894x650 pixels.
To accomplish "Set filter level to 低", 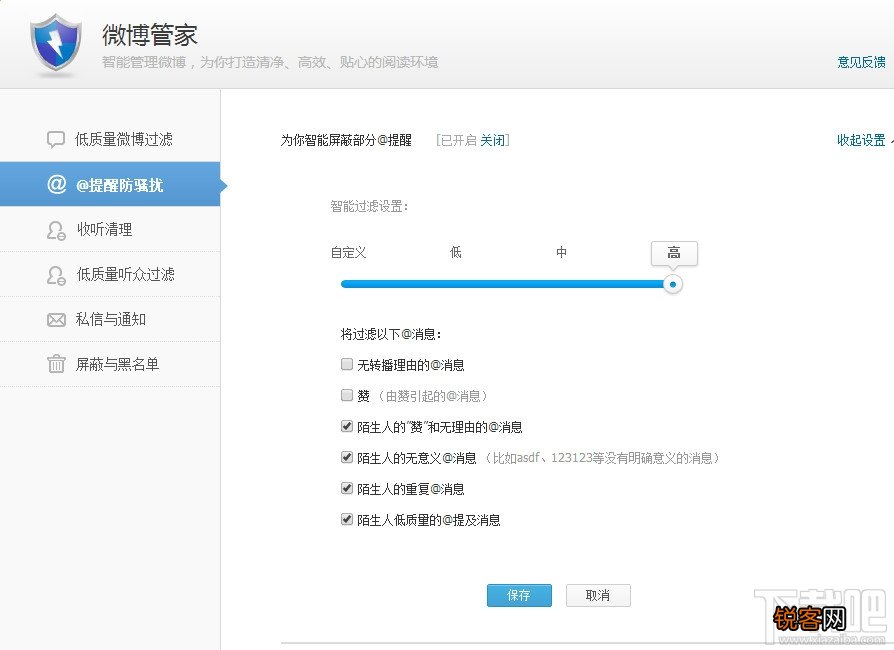I will [456, 252].
